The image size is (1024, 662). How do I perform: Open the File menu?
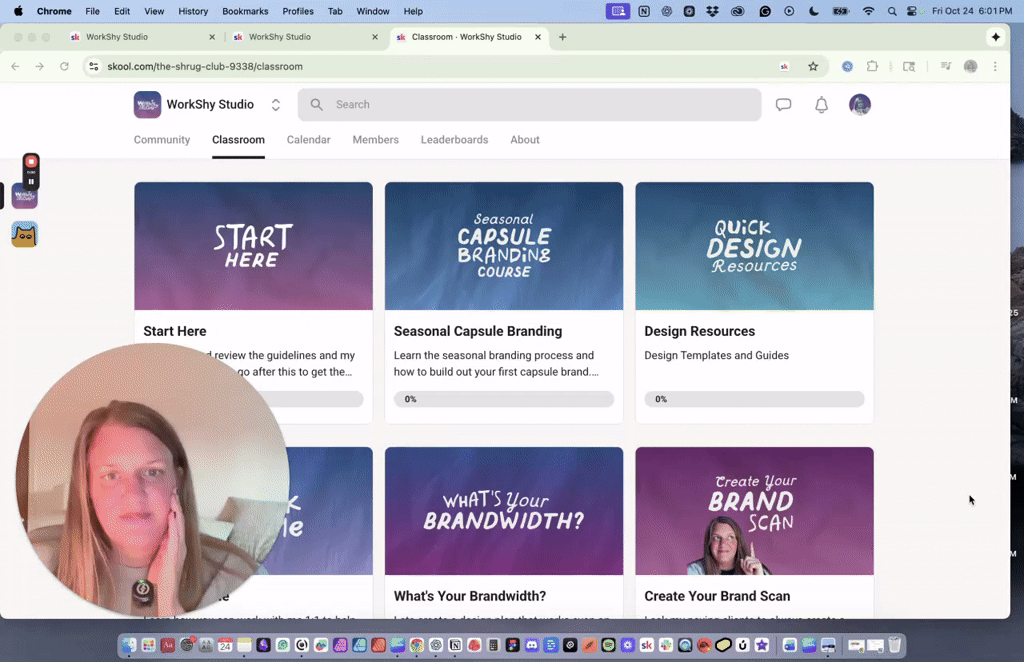(93, 11)
